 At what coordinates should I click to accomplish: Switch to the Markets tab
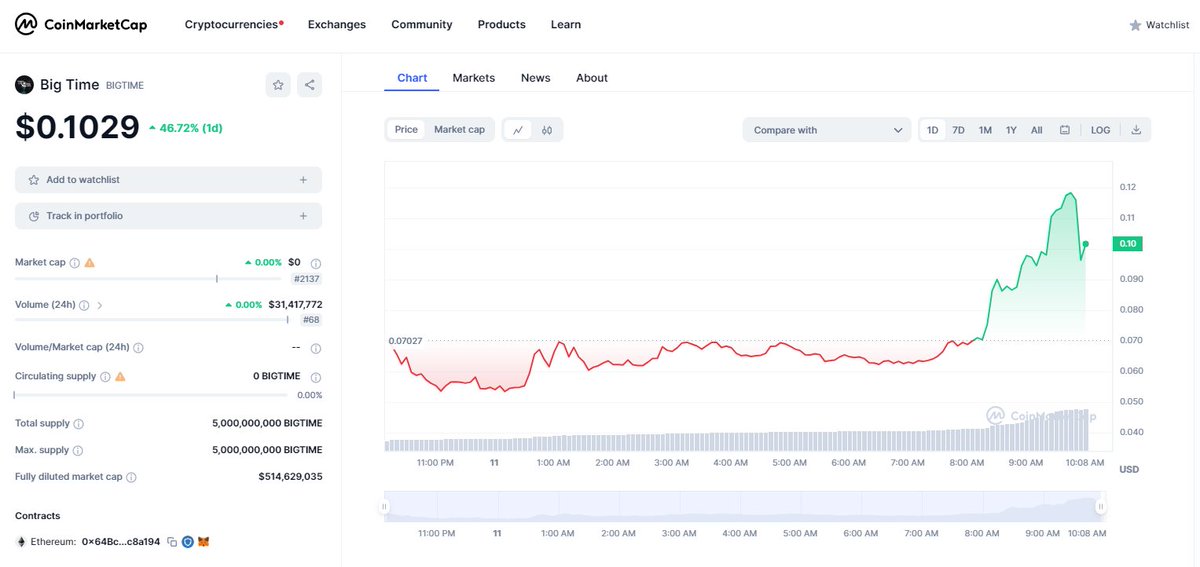[474, 78]
